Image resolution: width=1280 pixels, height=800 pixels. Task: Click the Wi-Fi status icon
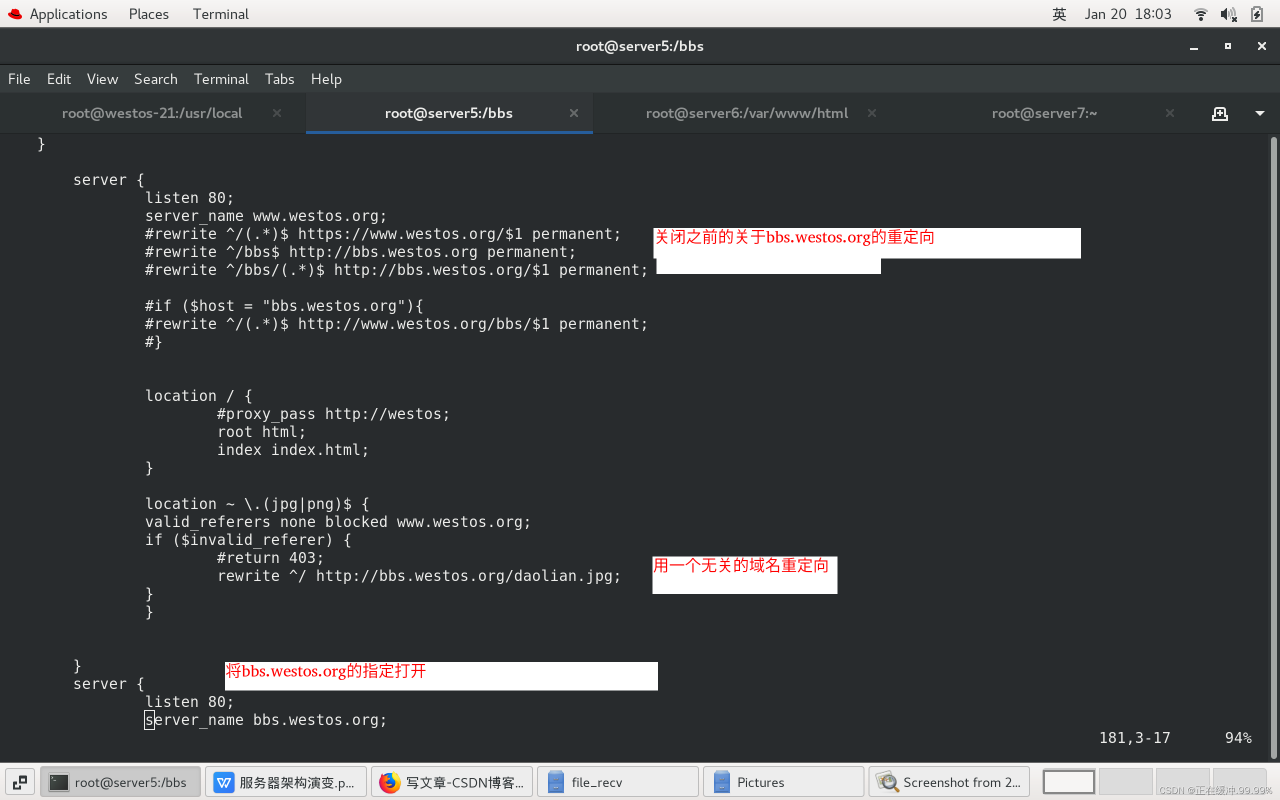pyautogui.click(x=1201, y=14)
